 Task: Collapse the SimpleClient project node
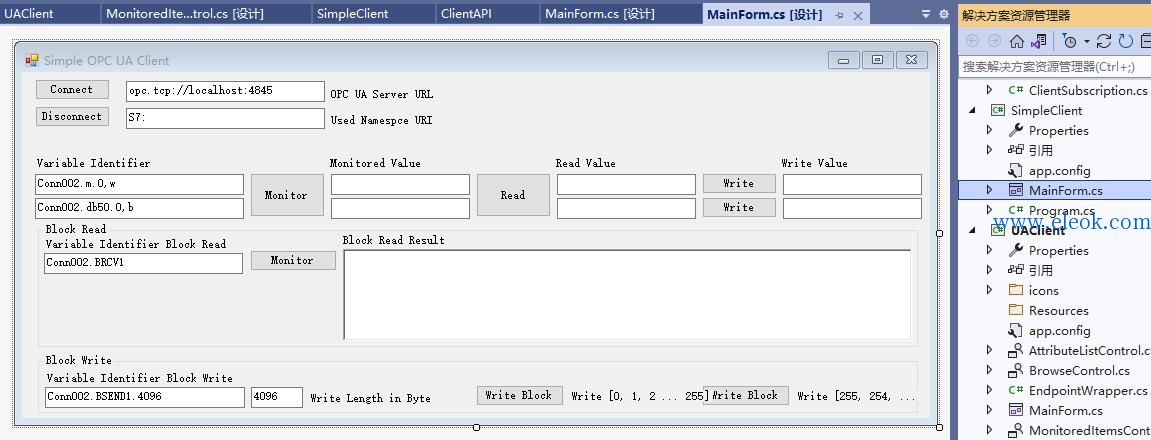pyautogui.click(x=973, y=110)
